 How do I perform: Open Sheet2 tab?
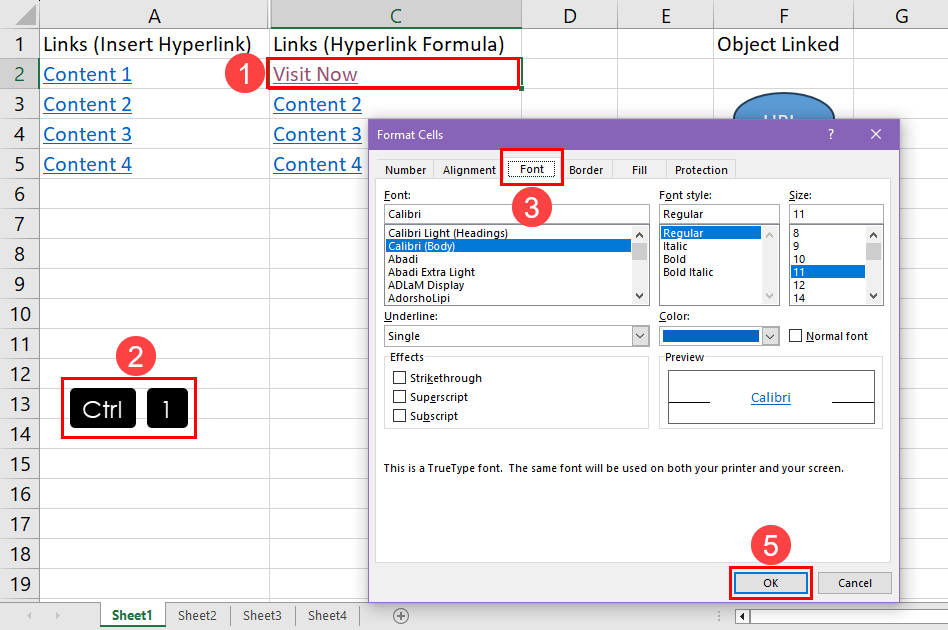pyautogui.click(x=197, y=615)
